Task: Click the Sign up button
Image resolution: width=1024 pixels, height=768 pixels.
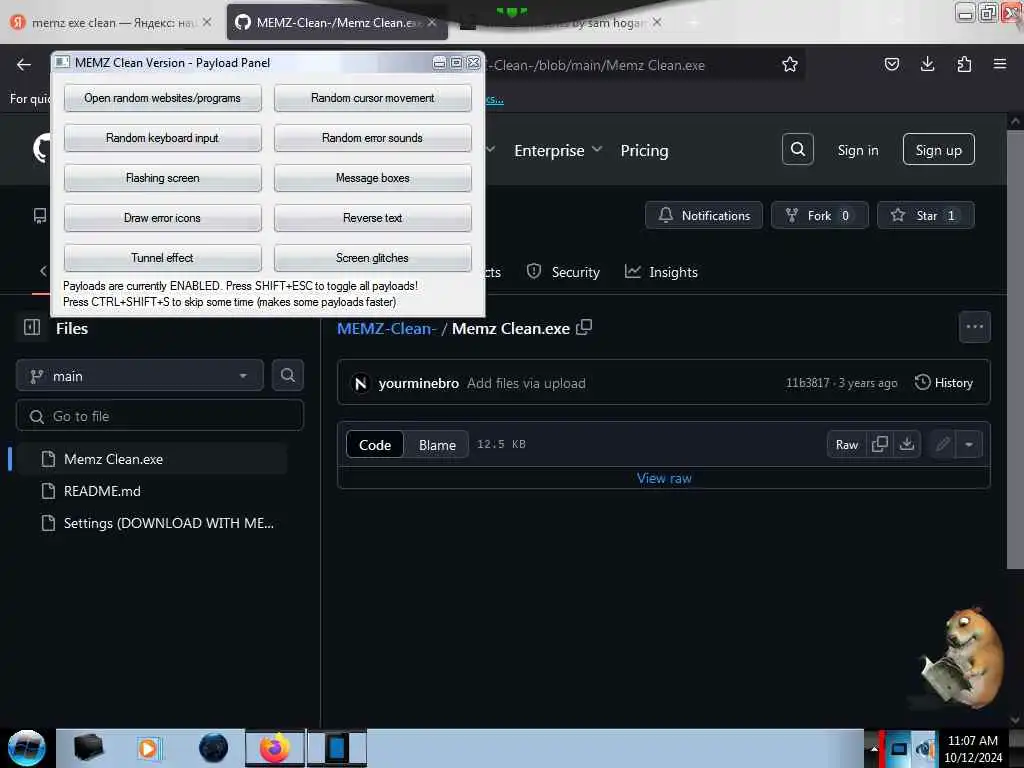Action: click(938, 150)
